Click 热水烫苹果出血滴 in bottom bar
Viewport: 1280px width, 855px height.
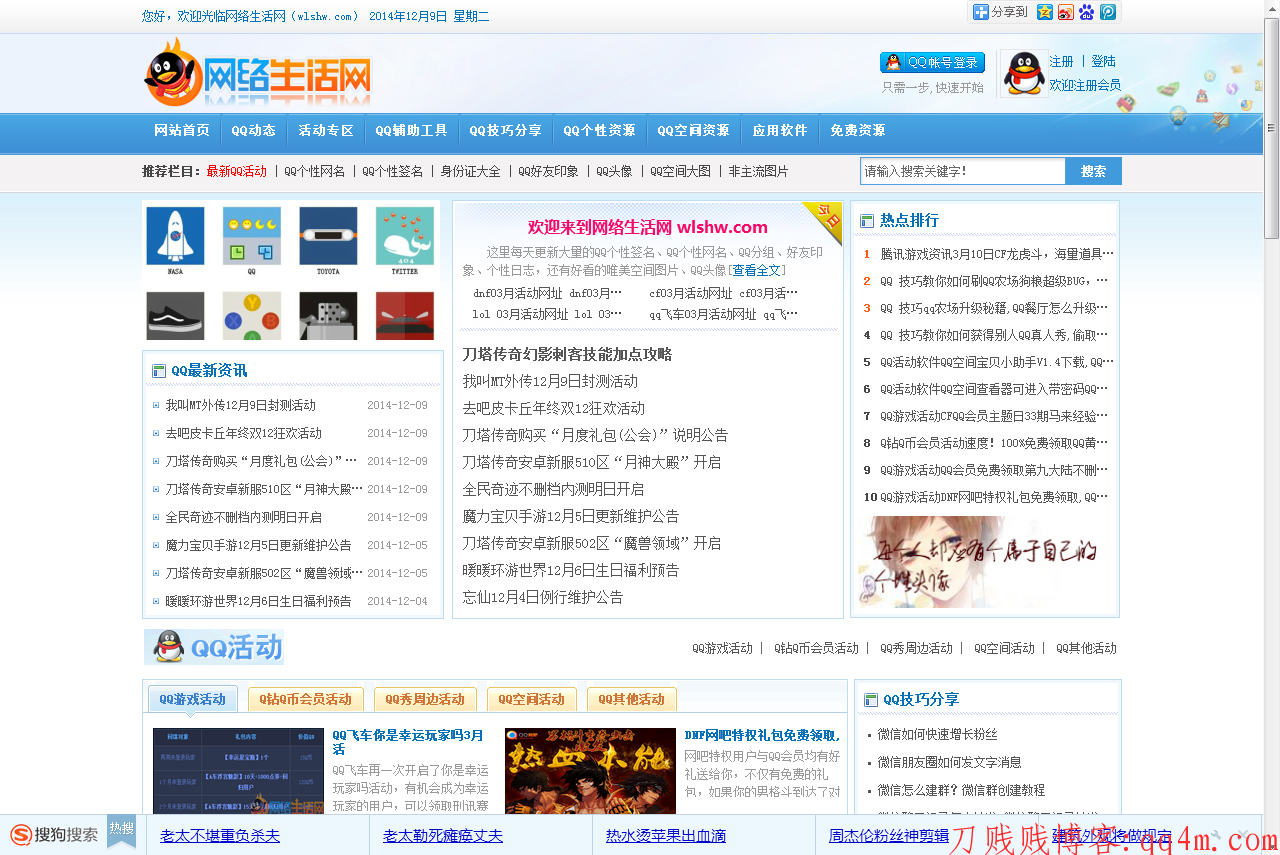(666, 836)
